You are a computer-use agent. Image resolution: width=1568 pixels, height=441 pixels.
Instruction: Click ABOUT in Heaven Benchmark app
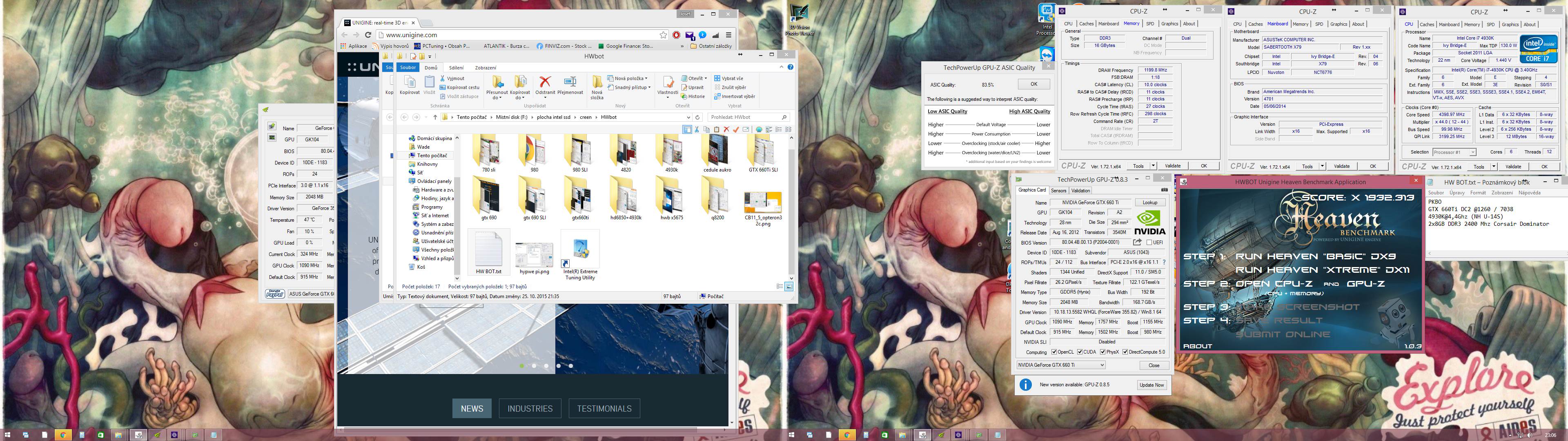(x=1197, y=346)
